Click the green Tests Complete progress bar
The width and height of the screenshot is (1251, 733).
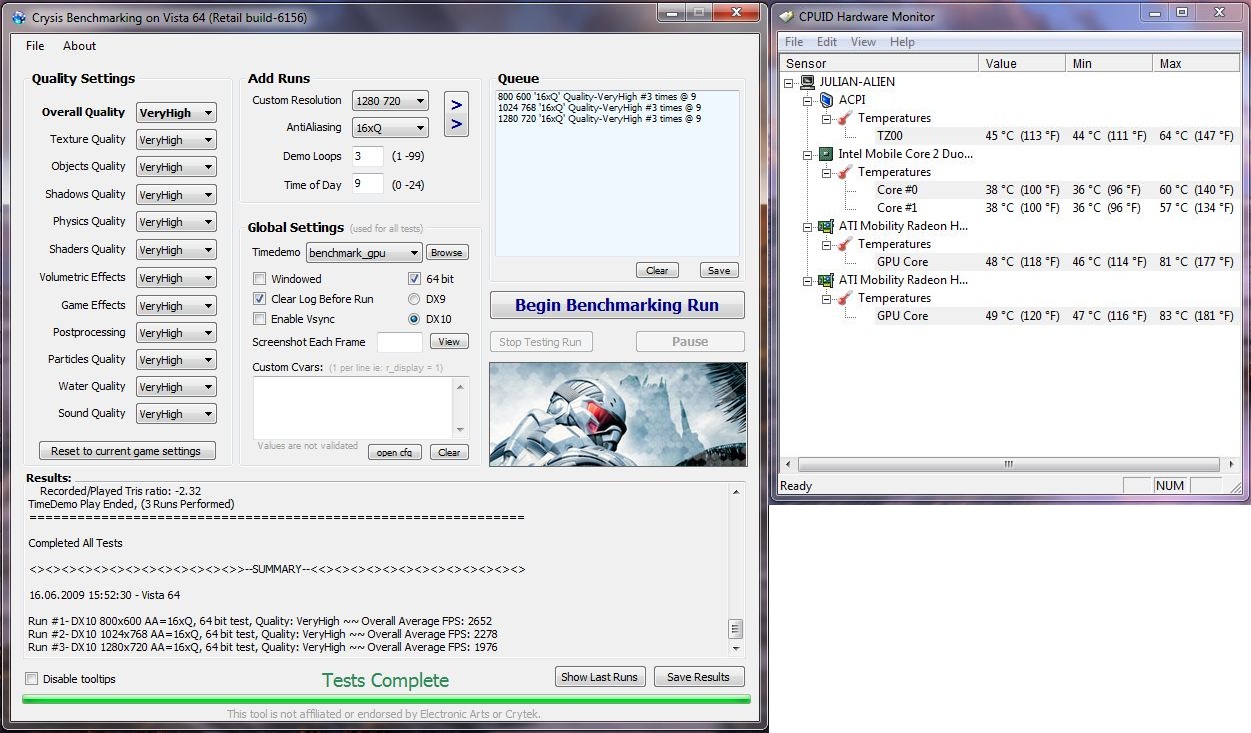[x=386, y=699]
